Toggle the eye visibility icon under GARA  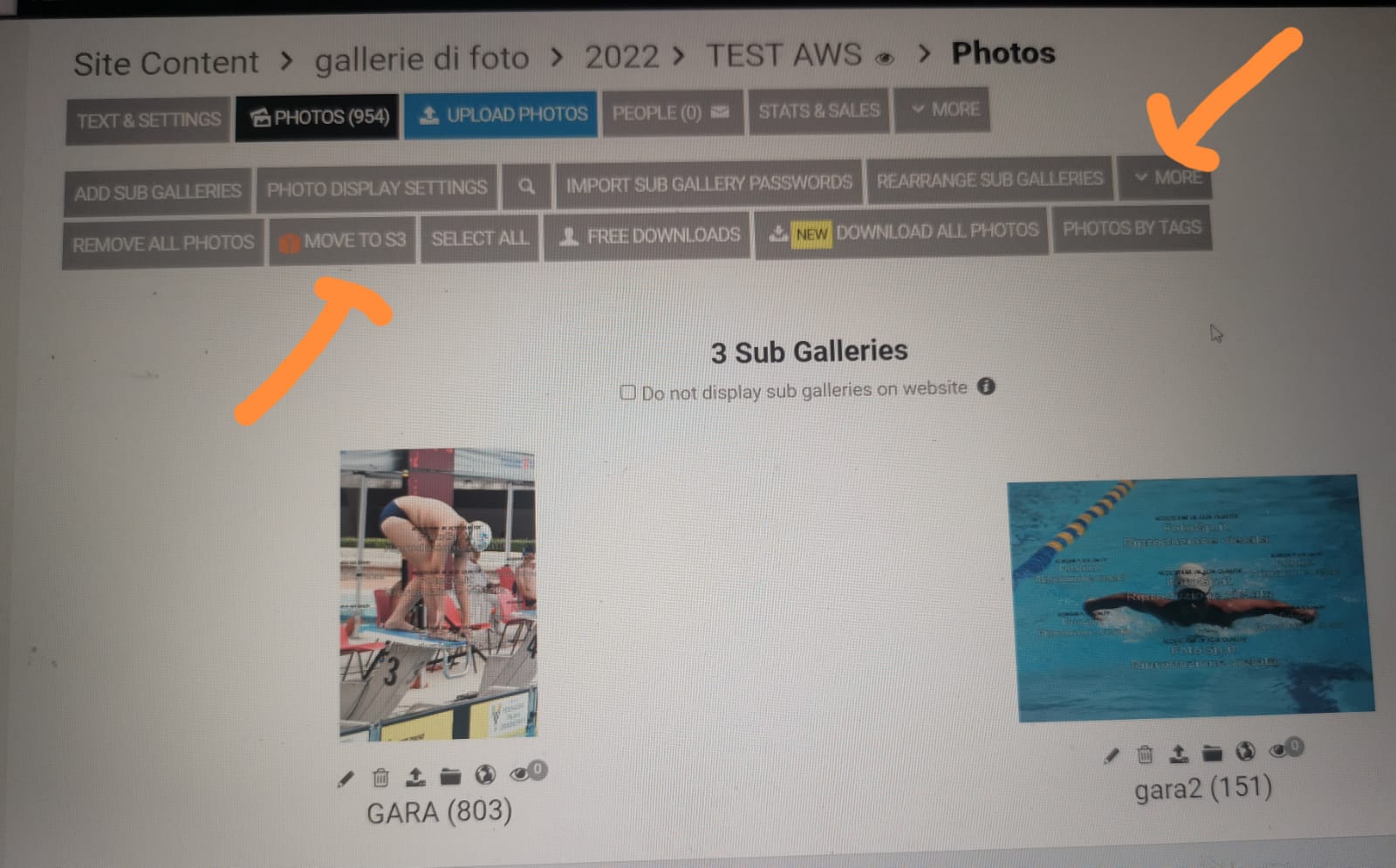click(520, 773)
